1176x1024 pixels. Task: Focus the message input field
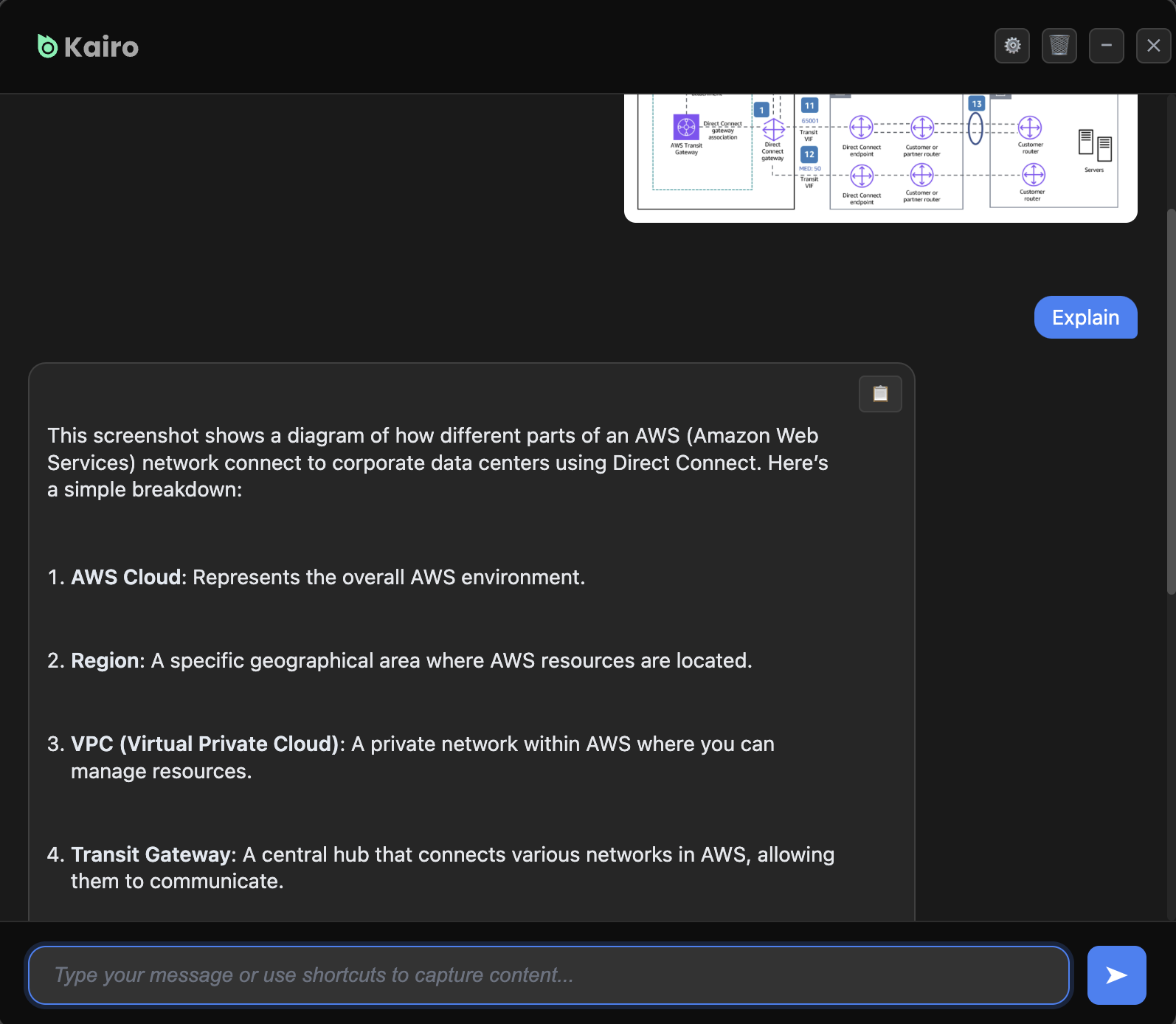point(549,975)
